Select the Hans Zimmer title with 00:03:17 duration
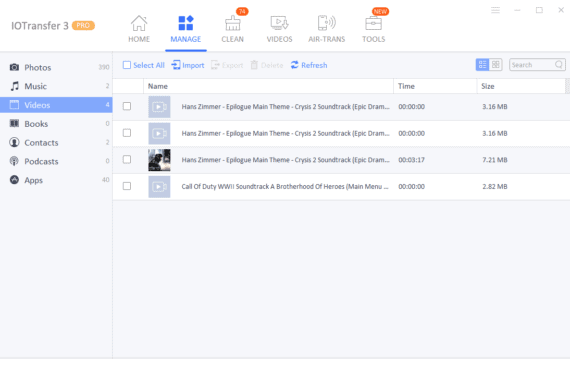Screen dimensions: 570x373 point(285,160)
